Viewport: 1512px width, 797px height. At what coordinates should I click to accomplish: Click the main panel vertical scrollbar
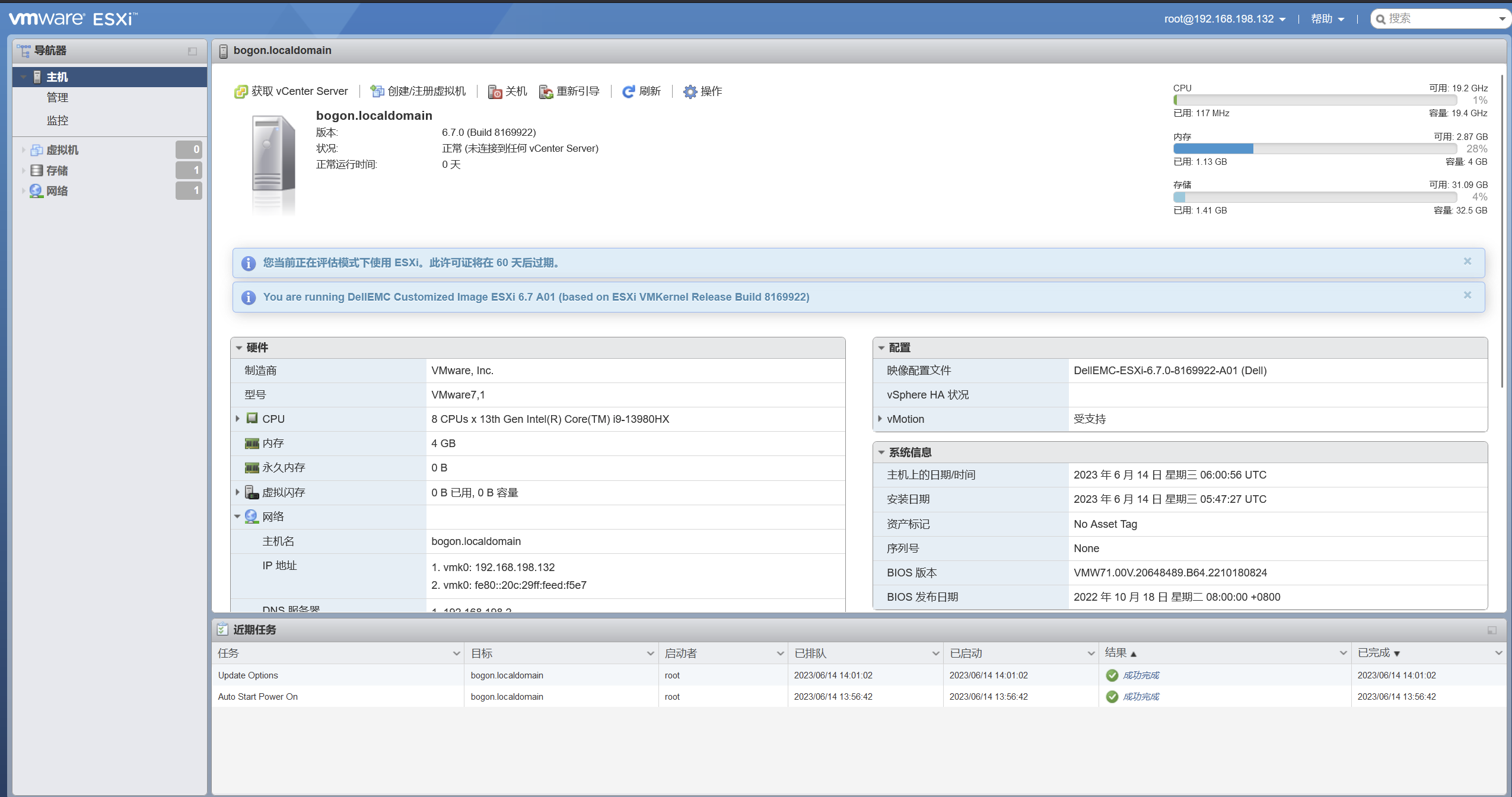[1502, 231]
